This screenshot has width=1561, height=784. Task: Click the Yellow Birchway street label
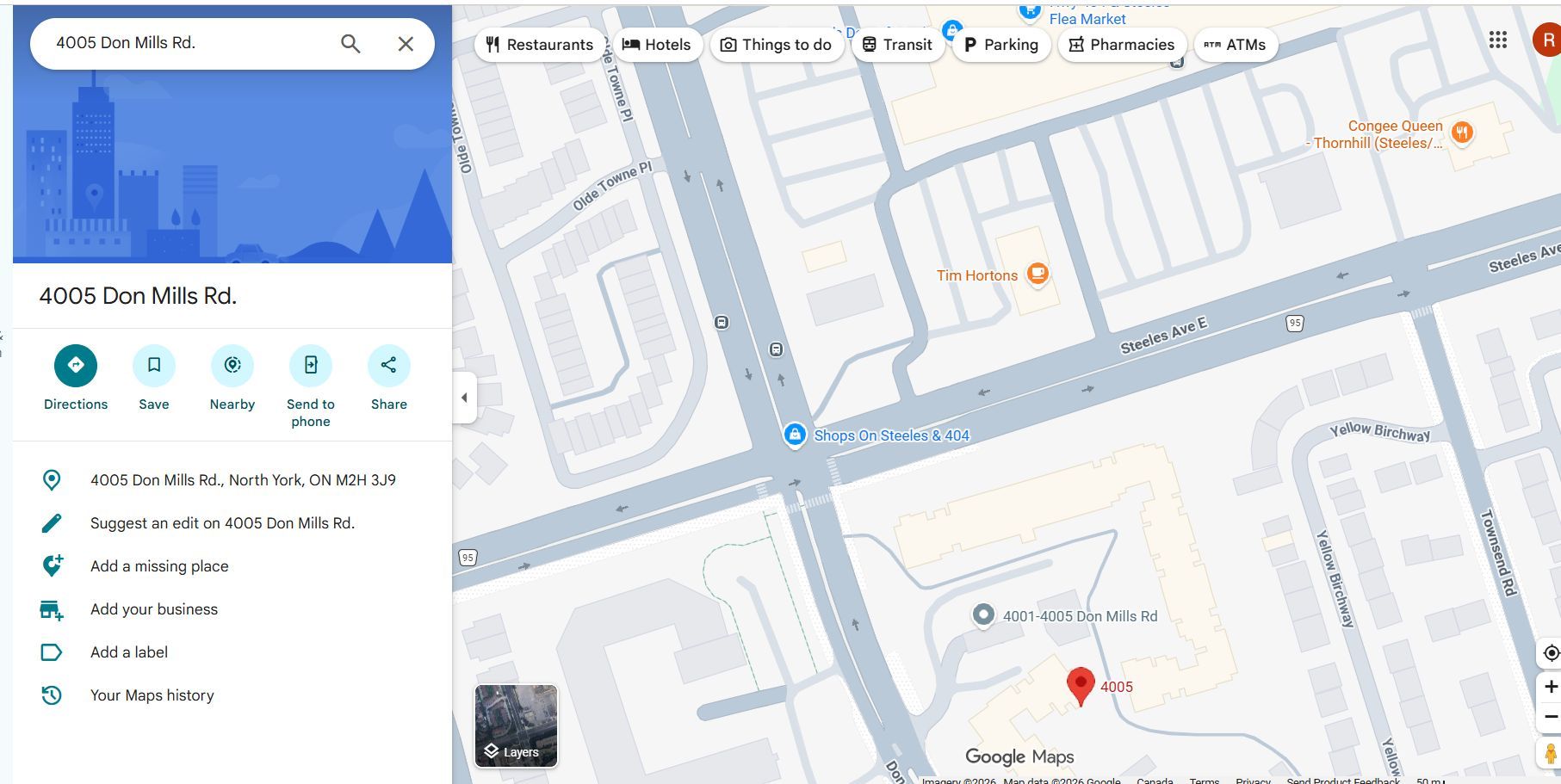pos(1379,431)
